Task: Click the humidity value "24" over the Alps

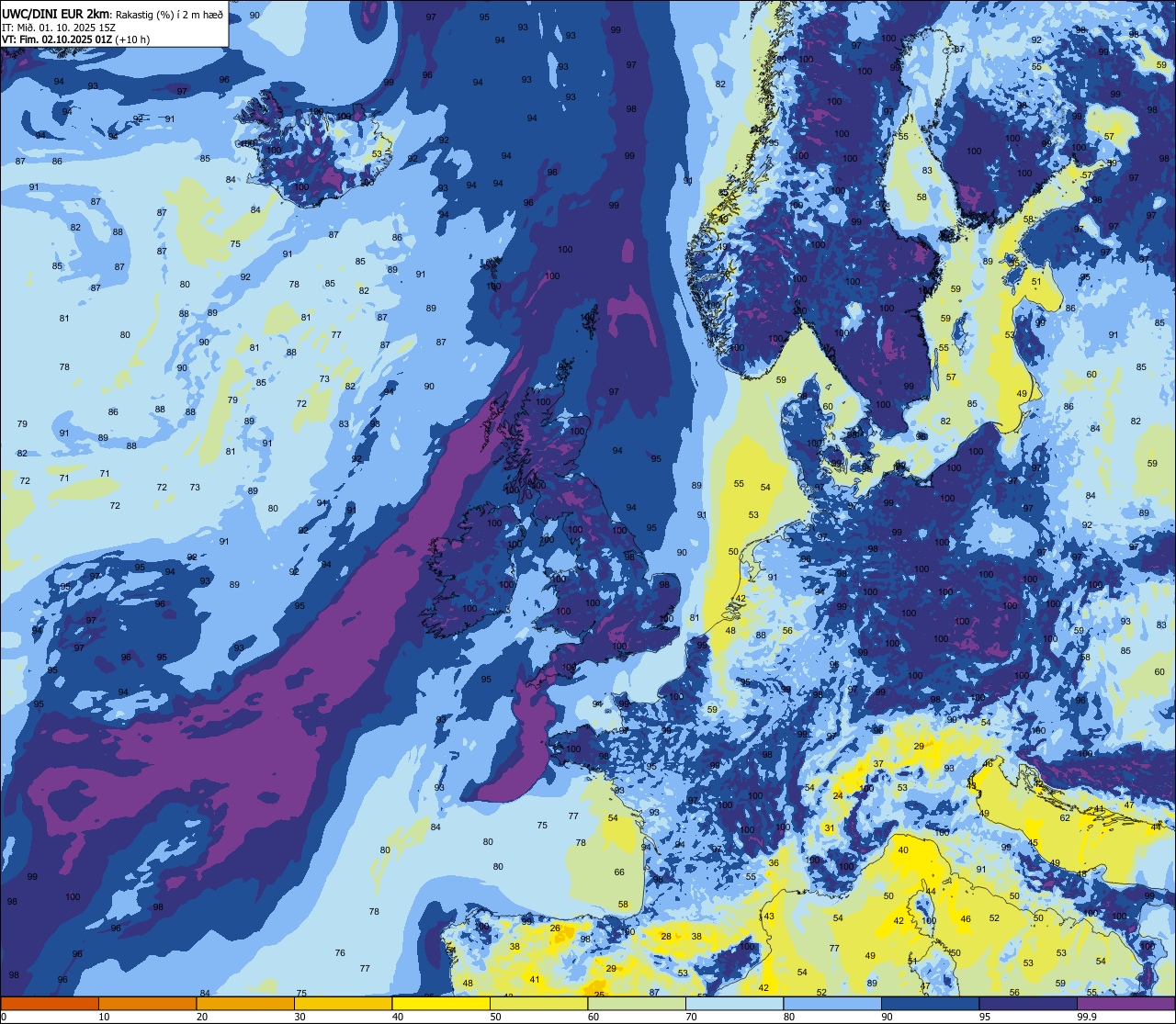Action: (837, 795)
